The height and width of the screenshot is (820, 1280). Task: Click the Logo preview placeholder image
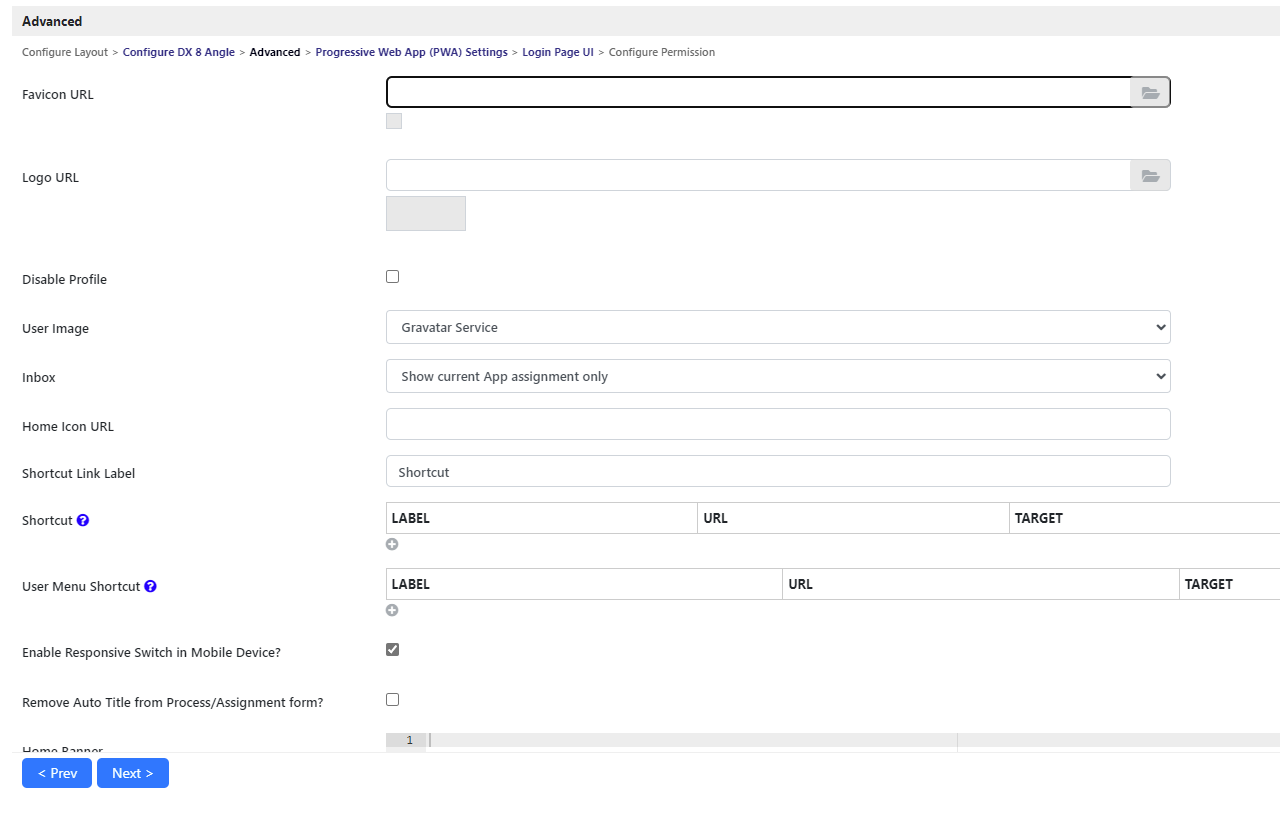(x=426, y=214)
